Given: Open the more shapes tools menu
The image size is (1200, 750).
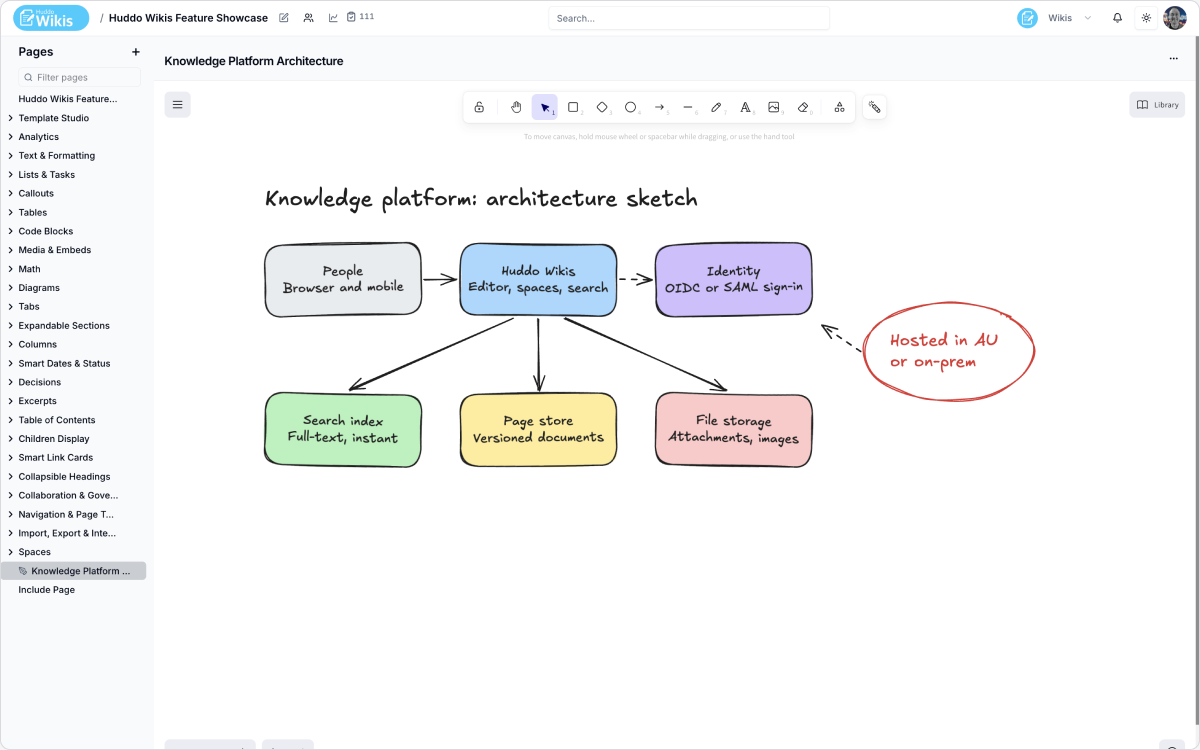Looking at the screenshot, I should (839, 107).
